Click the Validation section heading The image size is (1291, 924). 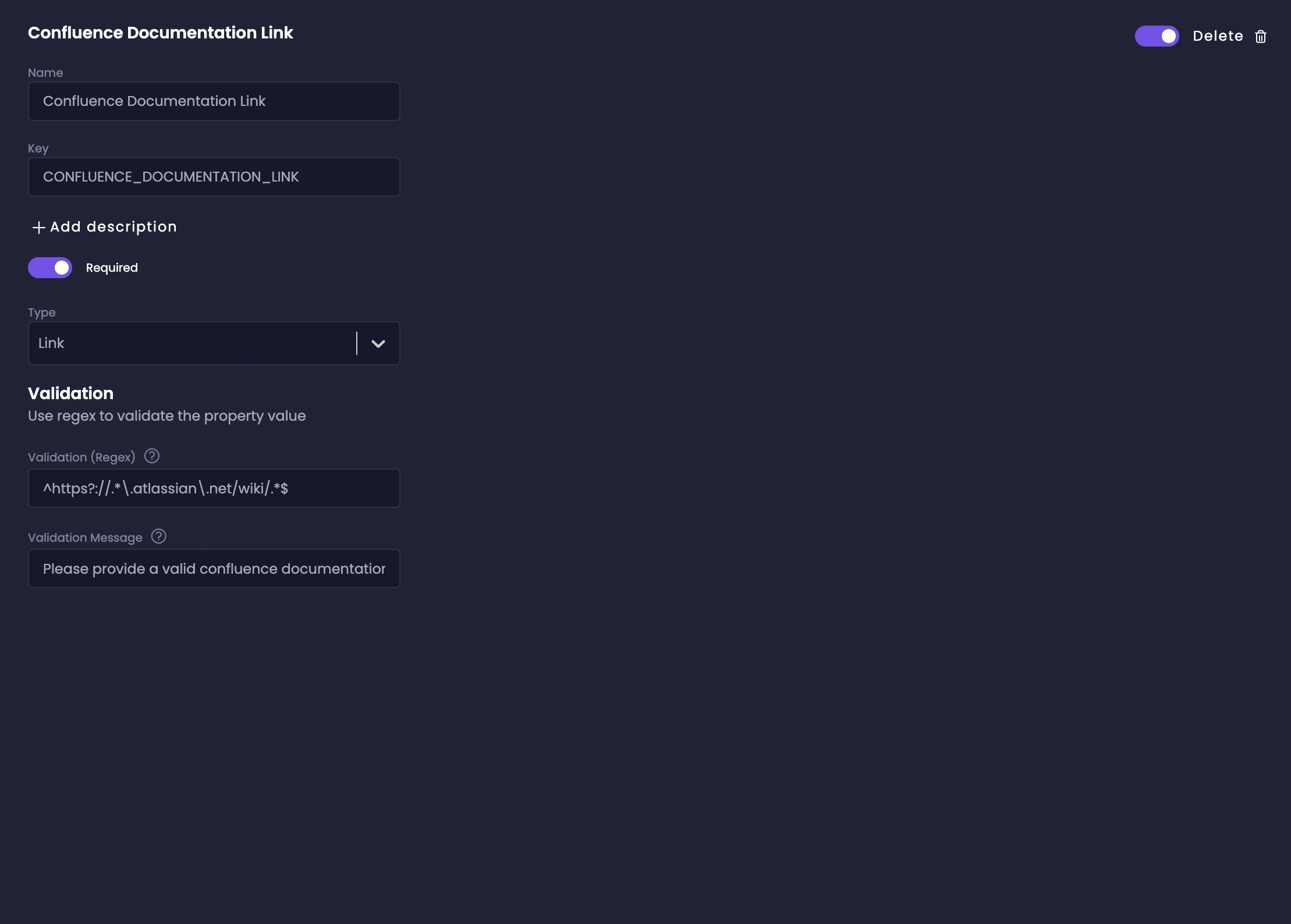70,393
